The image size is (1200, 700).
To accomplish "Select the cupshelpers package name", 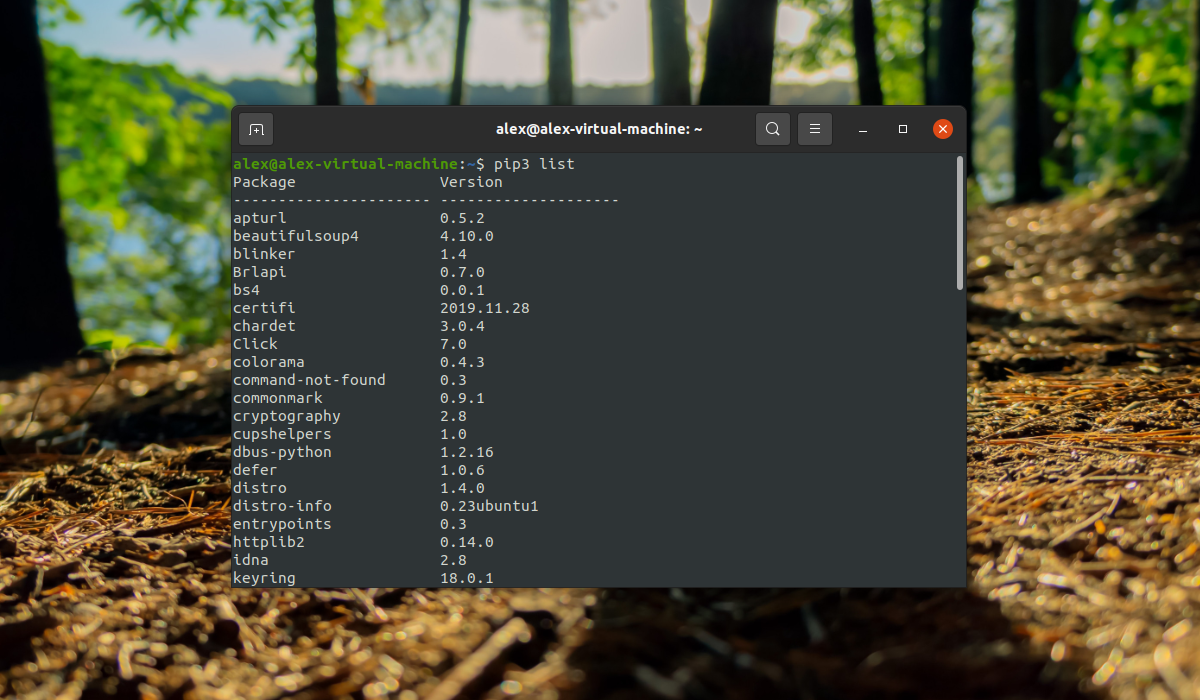I will coord(282,434).
